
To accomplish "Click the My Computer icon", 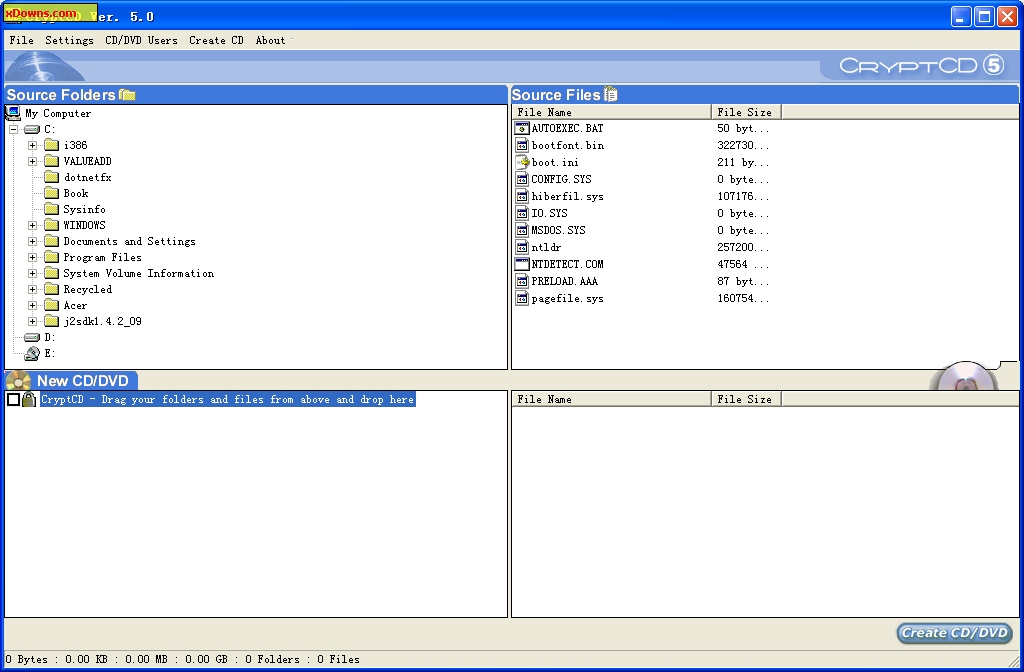I will point(12,113).
